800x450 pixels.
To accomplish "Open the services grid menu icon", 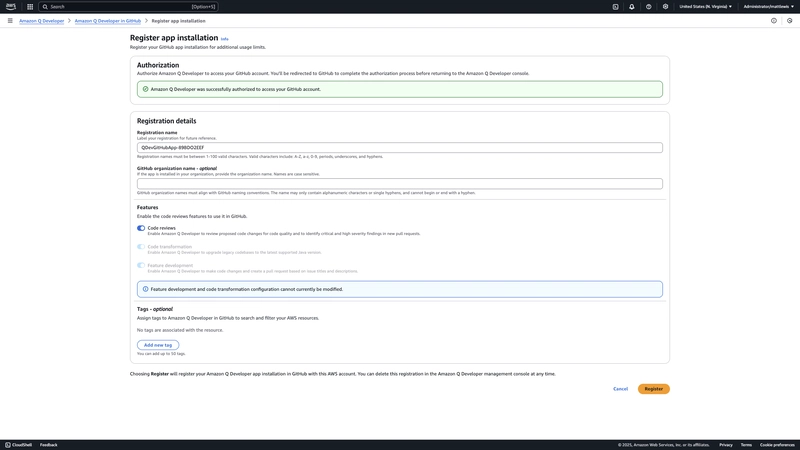I will point(30,7).
